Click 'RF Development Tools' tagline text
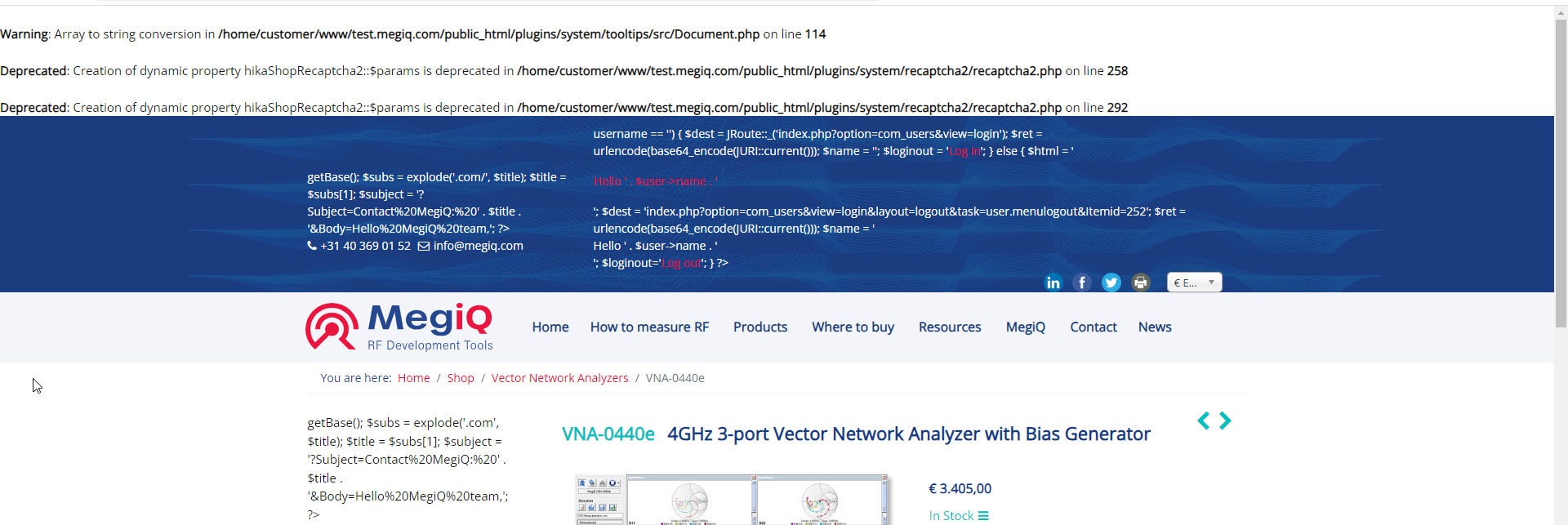The image size is (1568, 525). click(x=430, y=345)
